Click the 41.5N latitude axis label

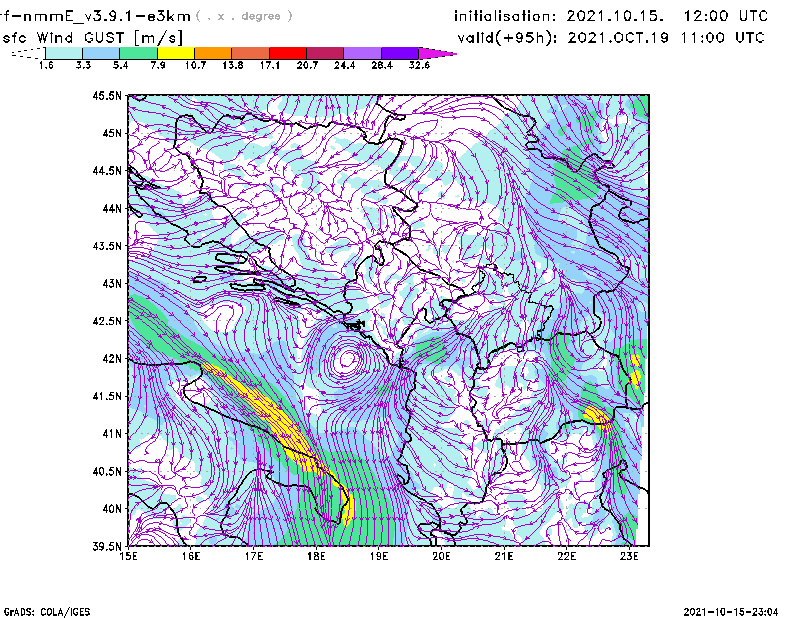pyautogui.click(x=107, y=396)
